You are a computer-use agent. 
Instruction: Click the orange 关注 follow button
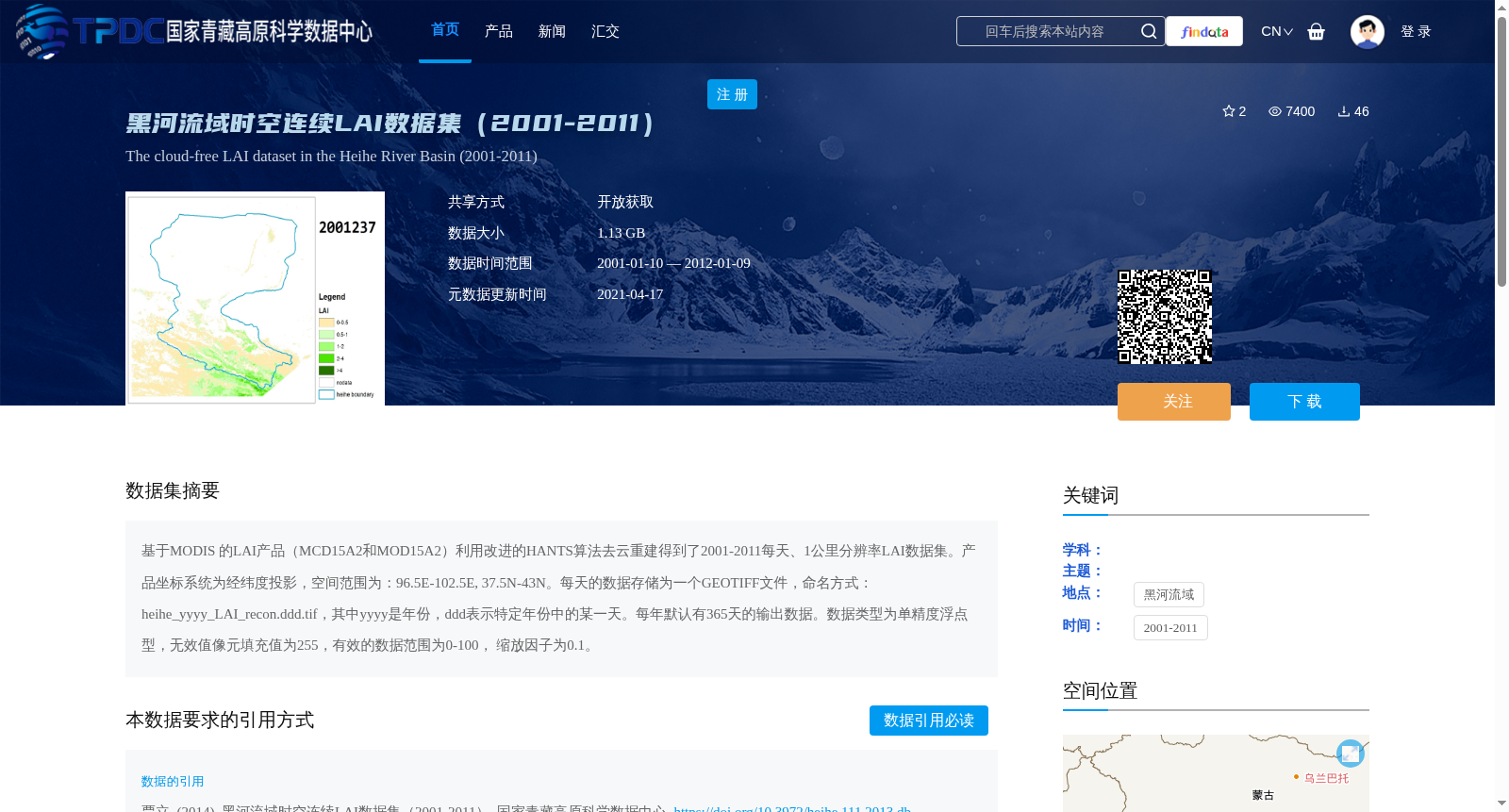pyautogui.click(x=1174, y=402)
